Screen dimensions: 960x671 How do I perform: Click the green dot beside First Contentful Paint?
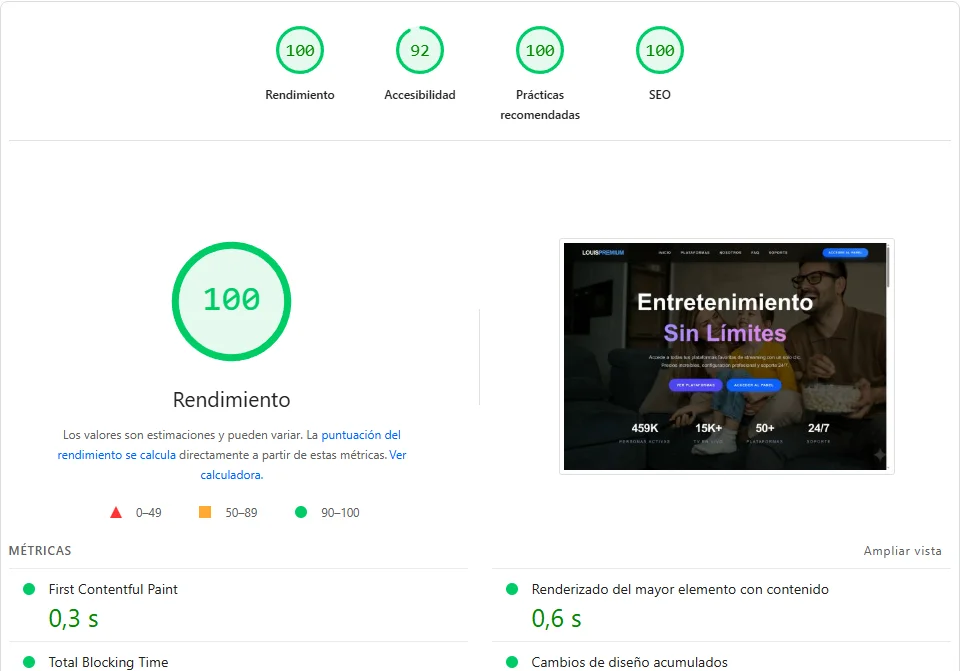pos(29,589)
